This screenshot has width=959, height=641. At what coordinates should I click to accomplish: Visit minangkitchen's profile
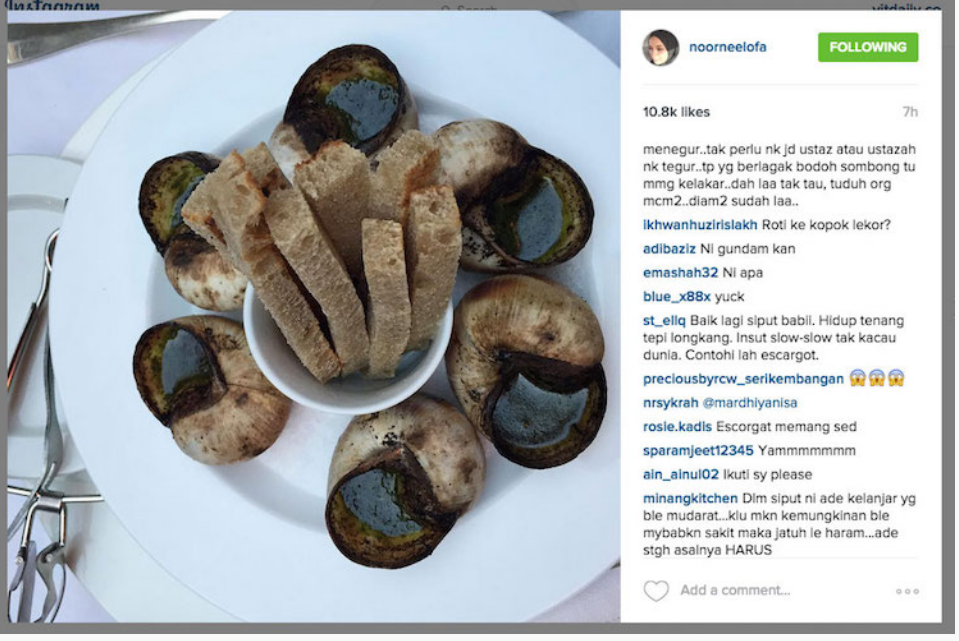(690, 498)
